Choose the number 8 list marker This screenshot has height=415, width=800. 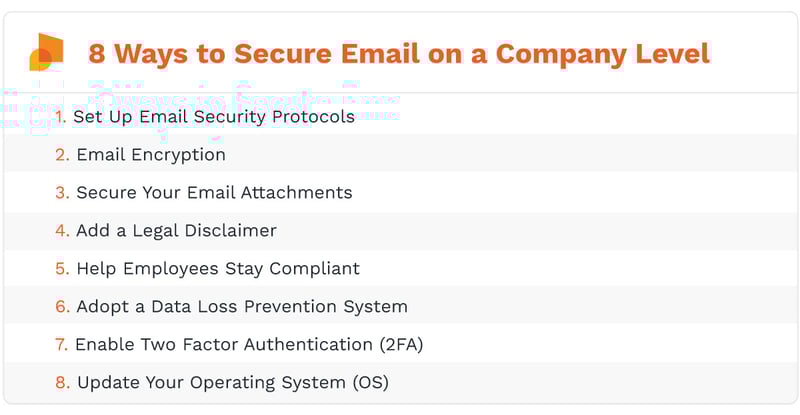pyautogui.click(x=62, y=383)
